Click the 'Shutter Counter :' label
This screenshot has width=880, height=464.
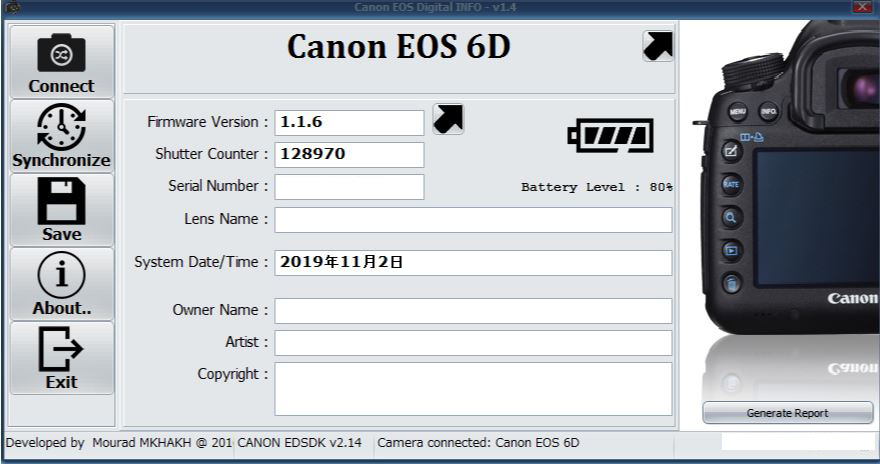tap(212, 154)
